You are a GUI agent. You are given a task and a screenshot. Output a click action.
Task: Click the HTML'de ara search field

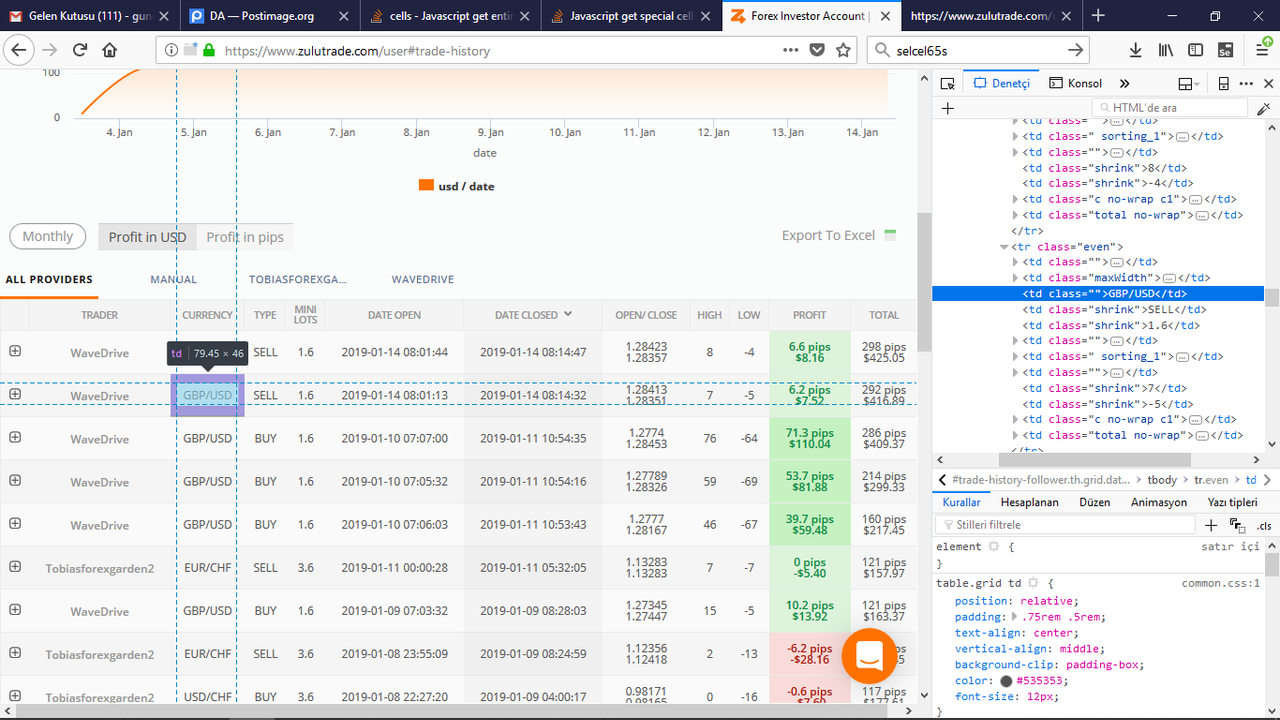pyautogui.click(x=1172, y=108)
